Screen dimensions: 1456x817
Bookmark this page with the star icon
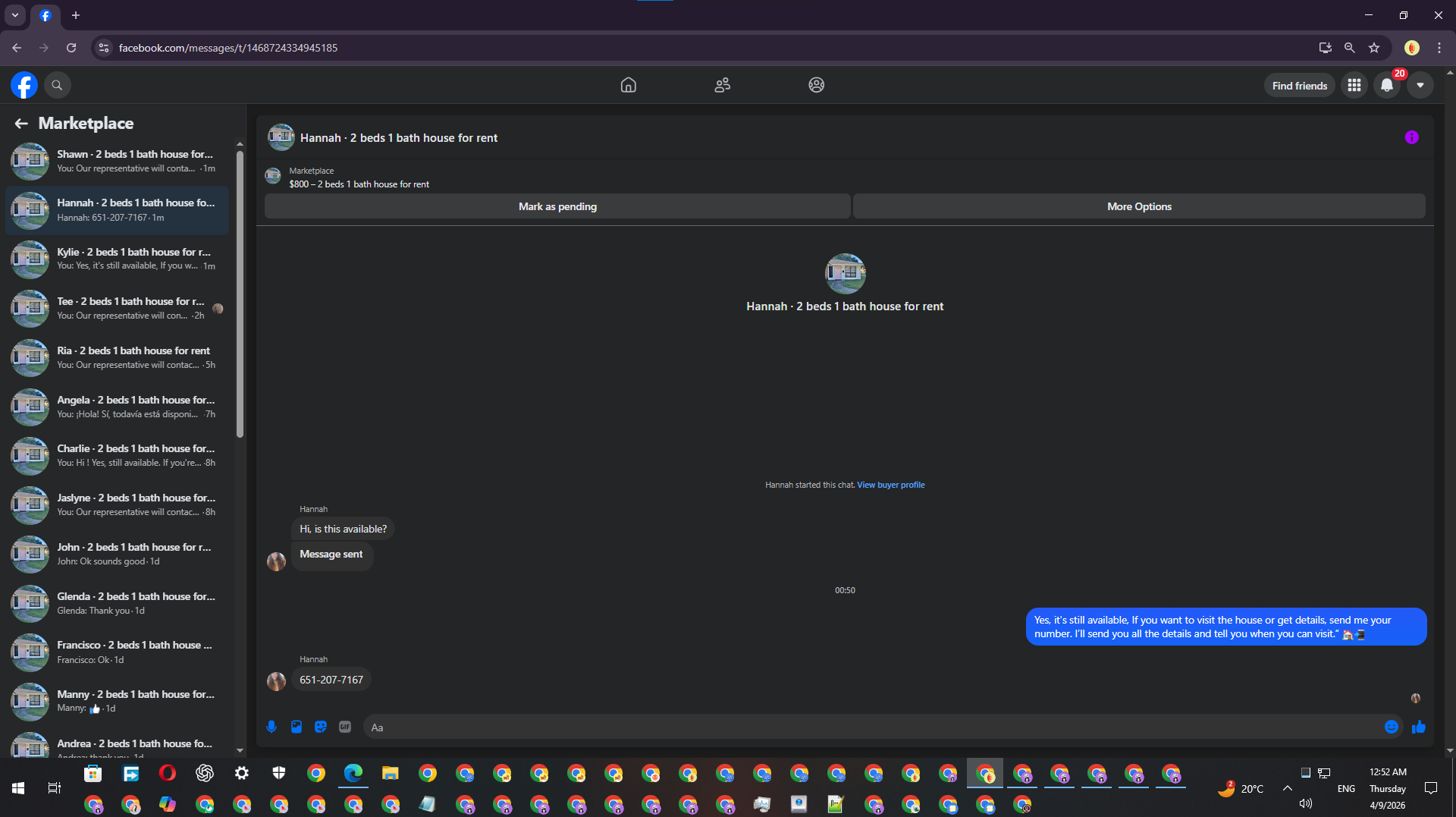[1374, 48]
